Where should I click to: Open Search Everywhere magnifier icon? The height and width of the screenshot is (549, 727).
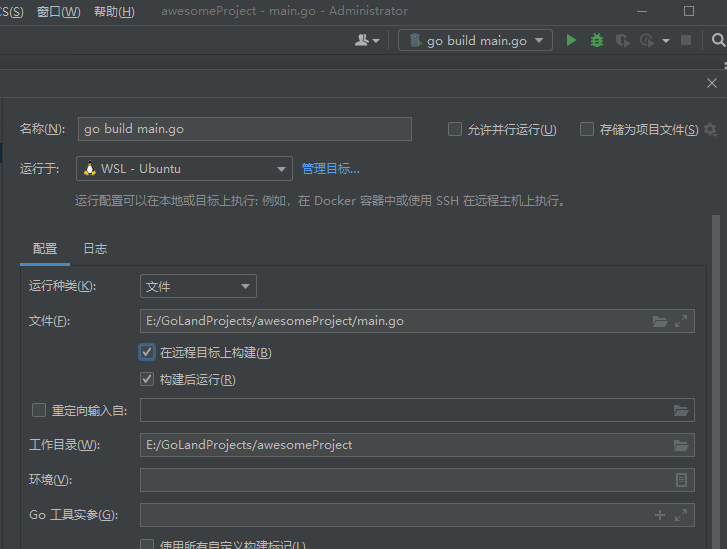[718, 40]
